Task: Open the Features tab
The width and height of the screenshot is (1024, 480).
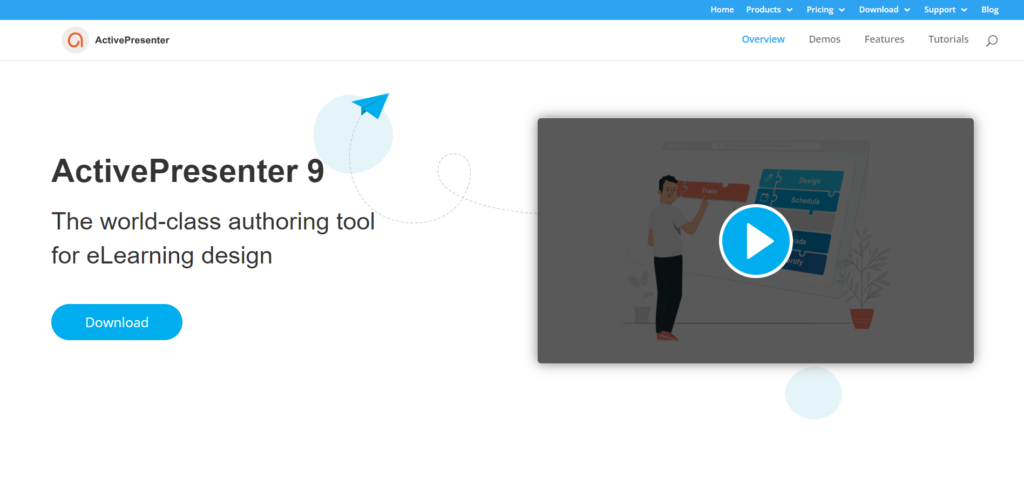Action: 884,39
